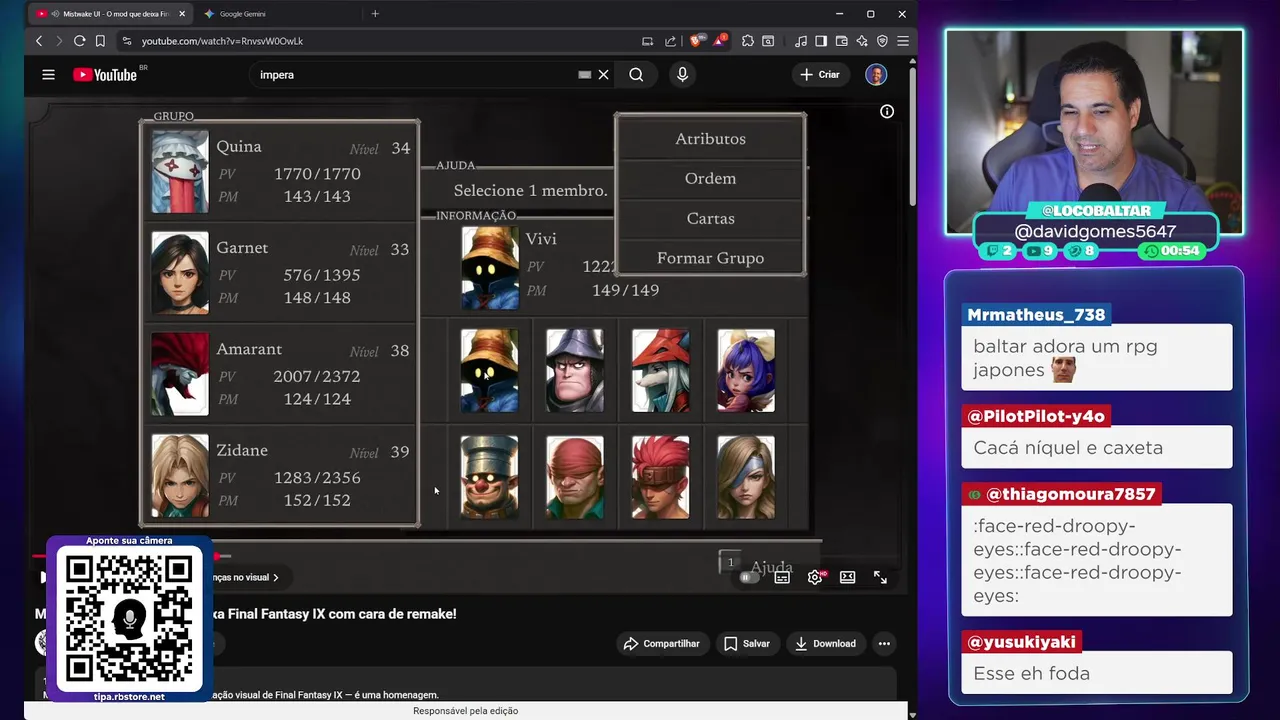The height and width of the screenshot is (720, 1280).
Task: Select Ordem in the game menu
Action: [710, 178]
